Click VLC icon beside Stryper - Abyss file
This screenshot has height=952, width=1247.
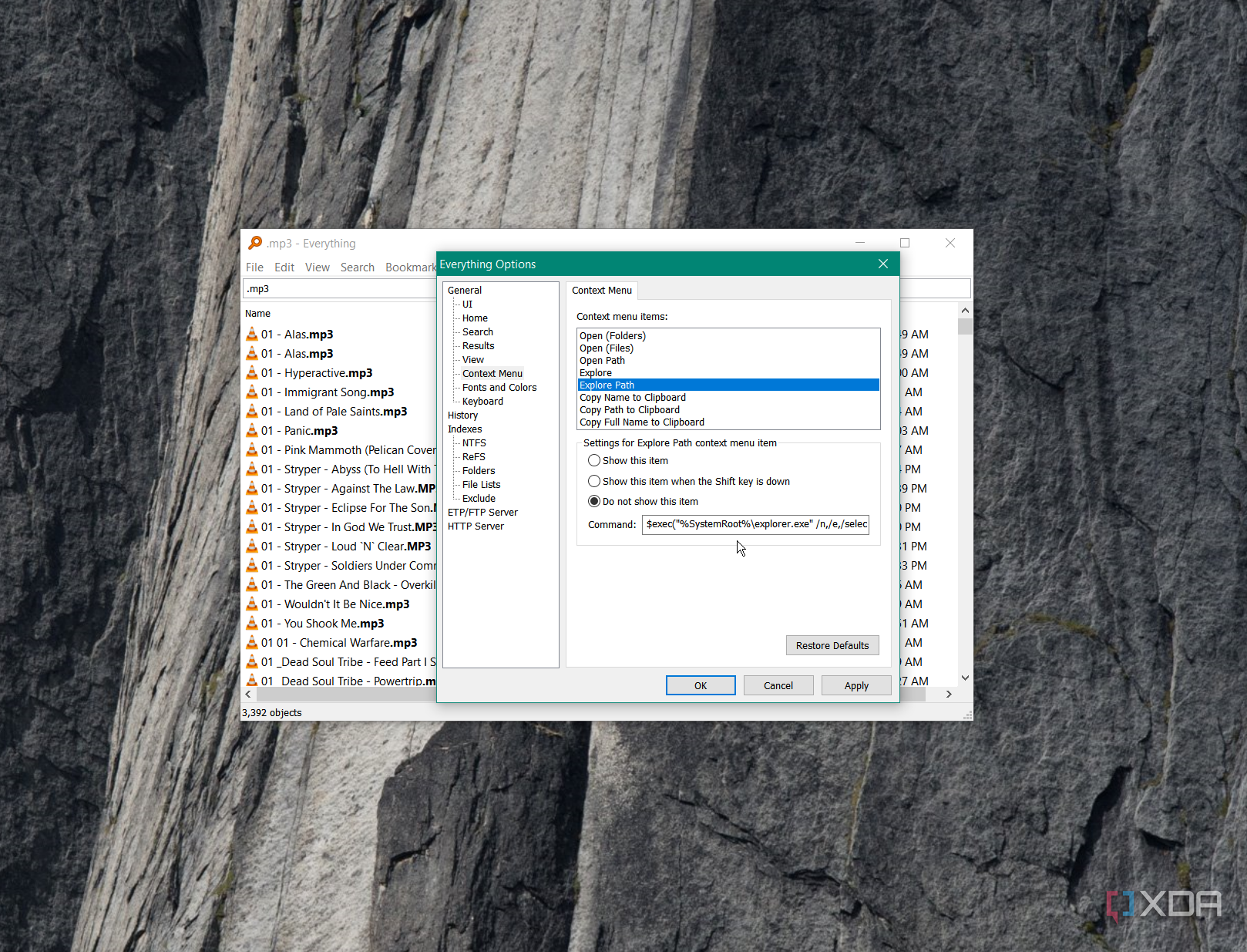pyautogui.click(x=252, y=469)
